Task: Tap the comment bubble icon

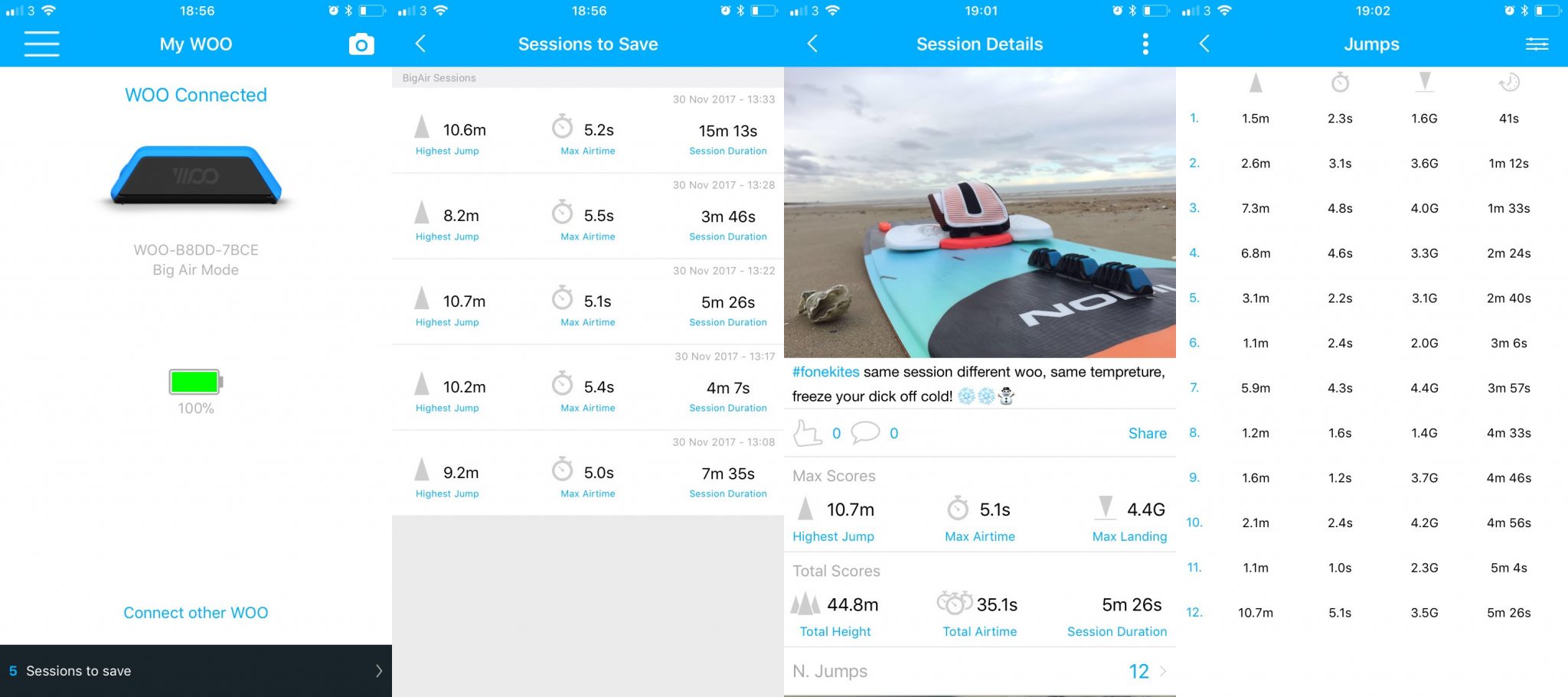Action: [x=865, y=432]
